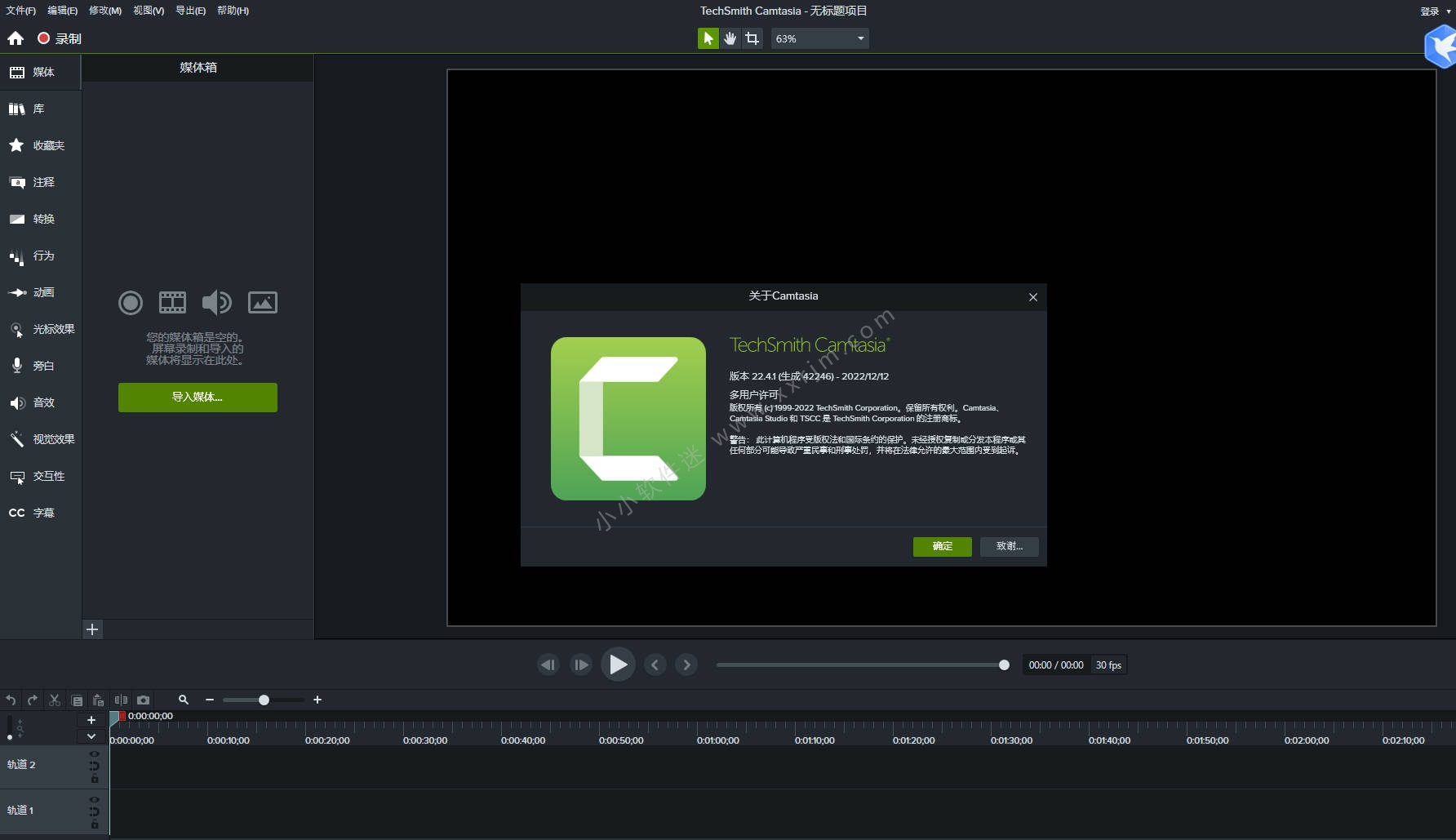Open the 音效 audio effects tab
Viewport: 1456px width, 840px height.
tap(40, 402)
